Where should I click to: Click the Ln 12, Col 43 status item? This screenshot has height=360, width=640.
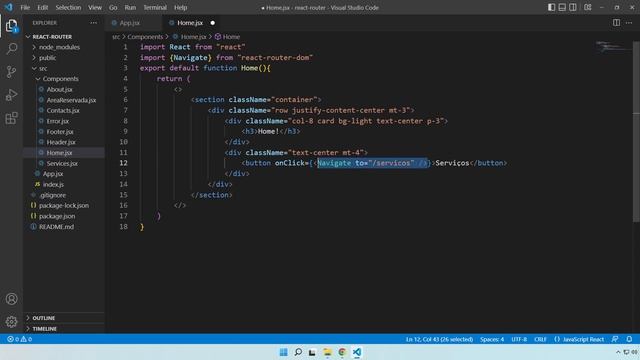(x=439, y=339)
